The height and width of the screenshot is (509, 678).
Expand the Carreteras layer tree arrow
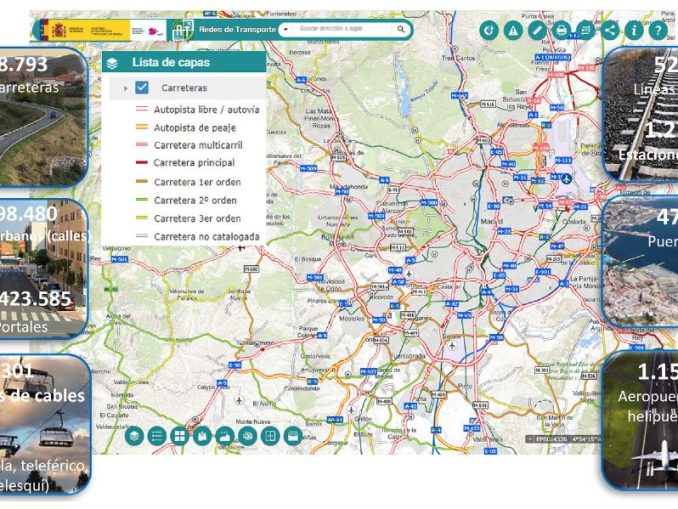[x=125, y=88]
